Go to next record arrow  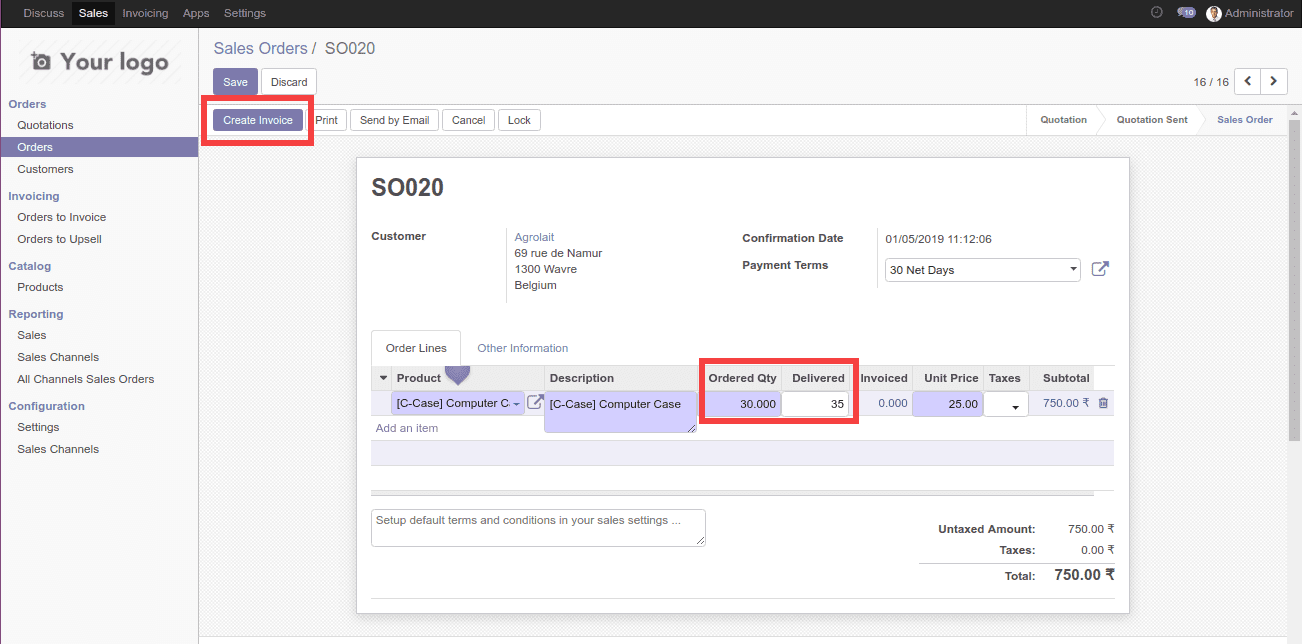point(1274,81)
